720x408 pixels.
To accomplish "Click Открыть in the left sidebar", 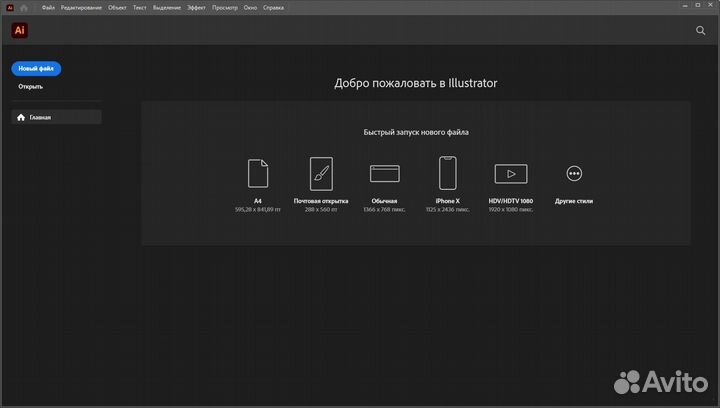I will (30, 86).
